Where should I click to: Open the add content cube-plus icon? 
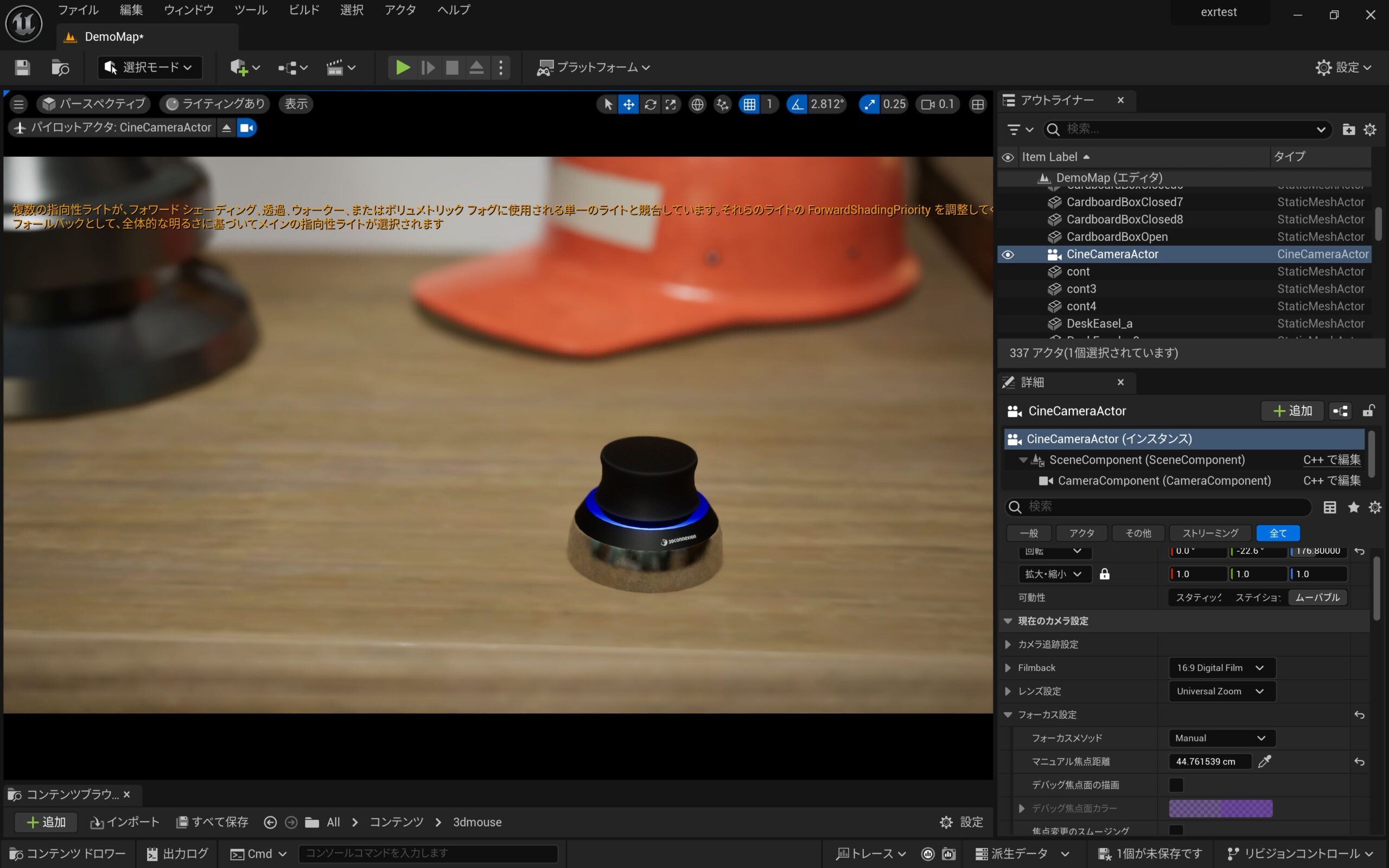(239, 68)
